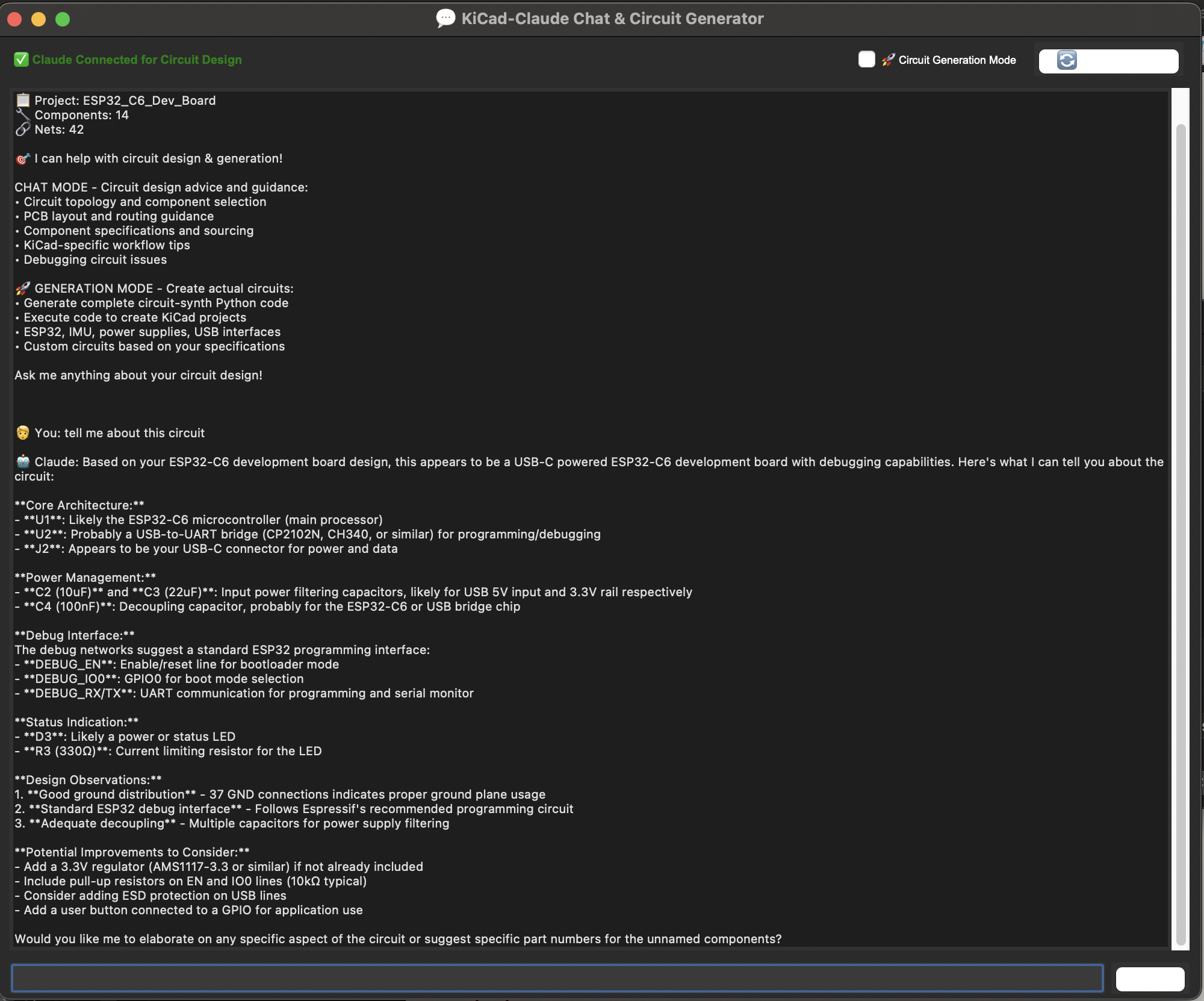1204x1001 pixels.
Task: Click 'Custom circuits based on your specifications' bullet
Action: (150, 346)
